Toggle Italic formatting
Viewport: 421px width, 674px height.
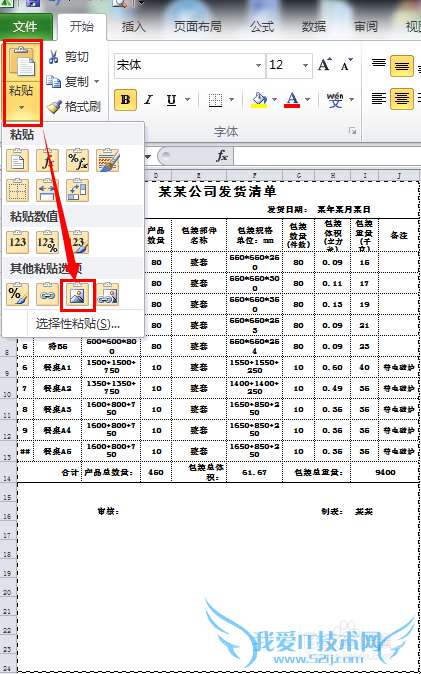tap(149, 100)
